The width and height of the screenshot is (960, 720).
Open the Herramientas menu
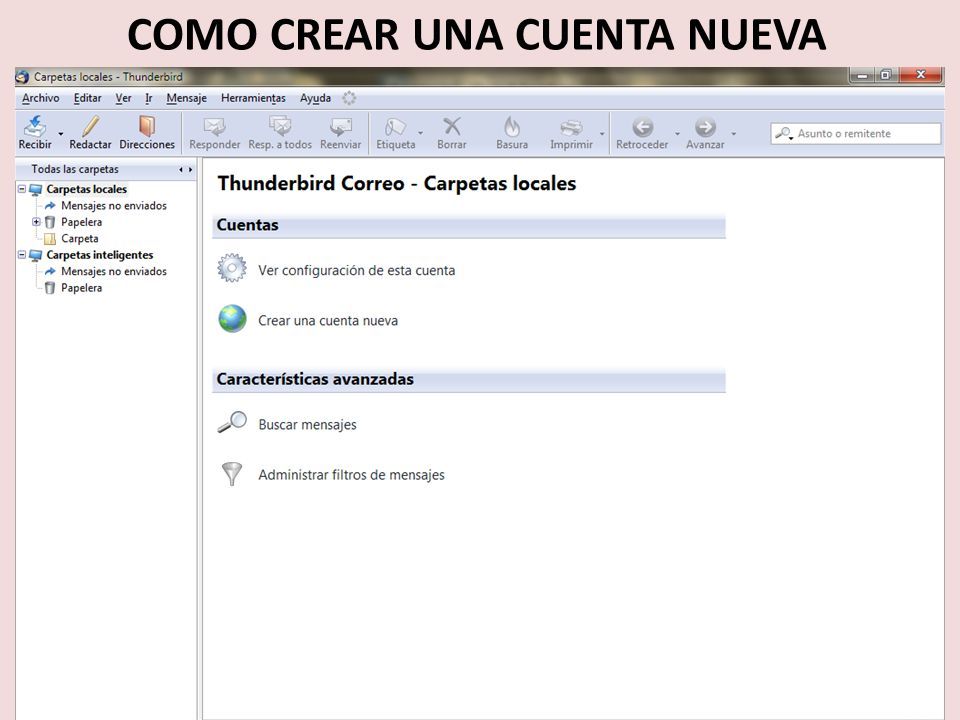tap(253, 98)
